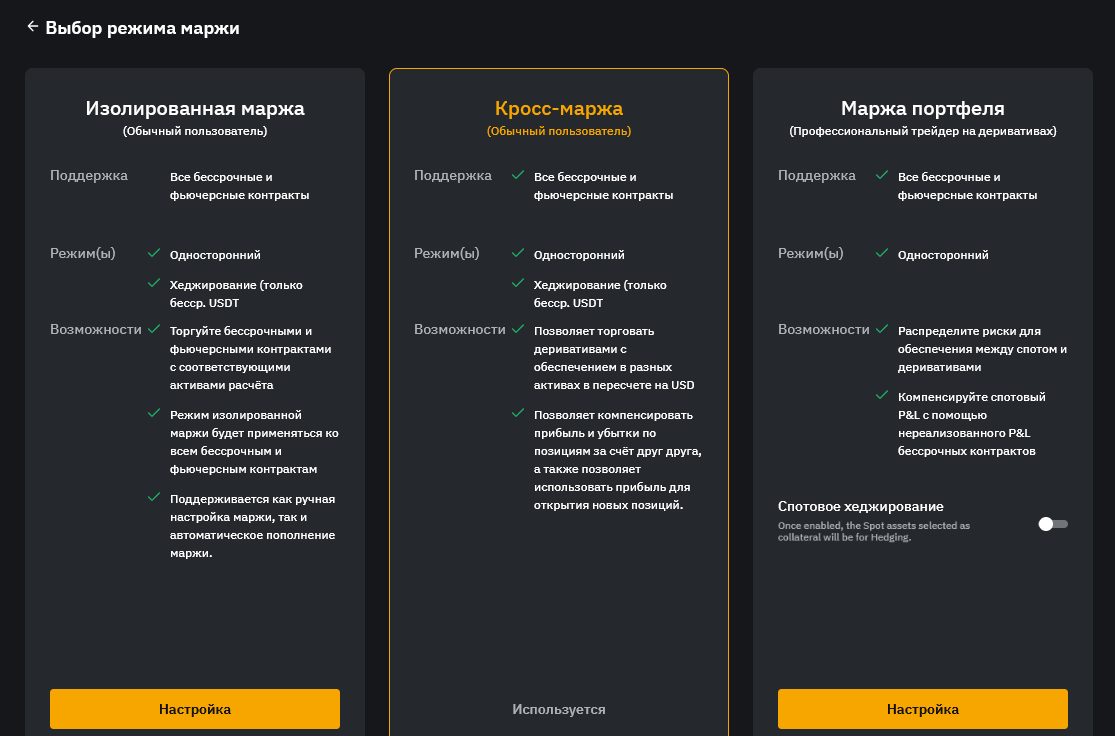Click checkmark next to Поддерживается как ручная настройка
This screenshot has width=1115, height=736.
[x=154, y=497]
